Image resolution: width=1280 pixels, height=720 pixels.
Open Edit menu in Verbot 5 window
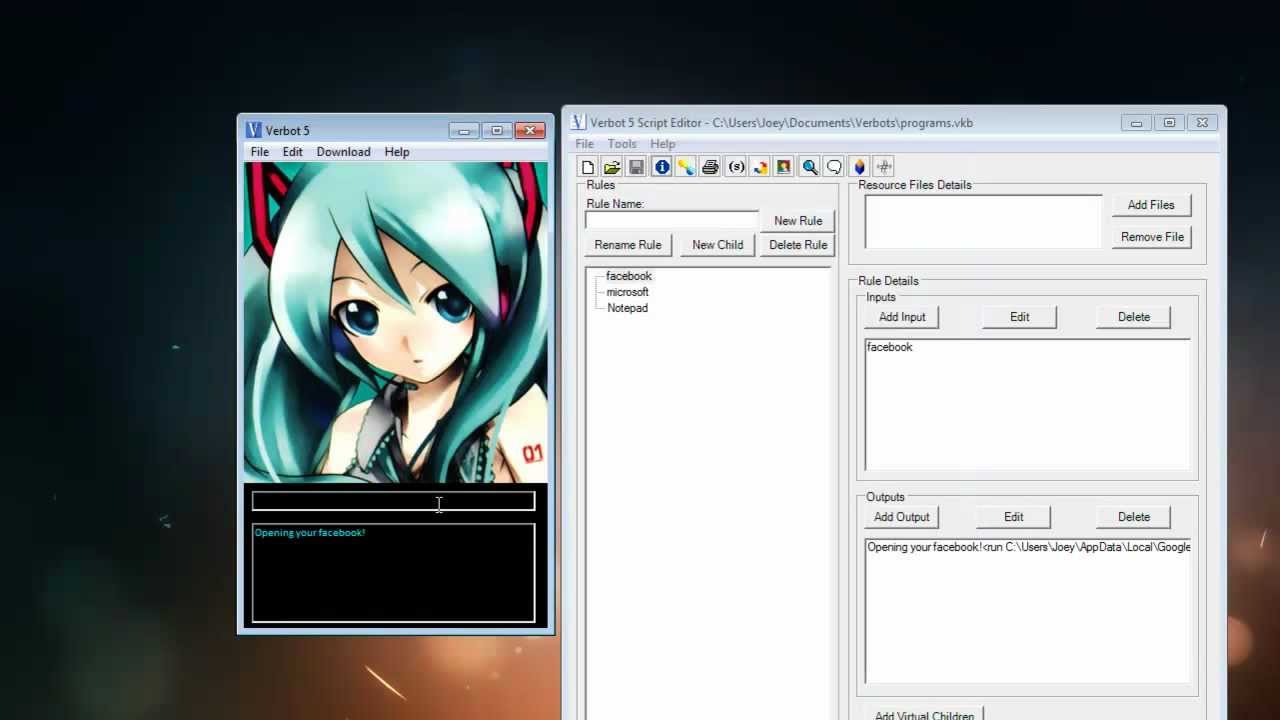point(292,152)
